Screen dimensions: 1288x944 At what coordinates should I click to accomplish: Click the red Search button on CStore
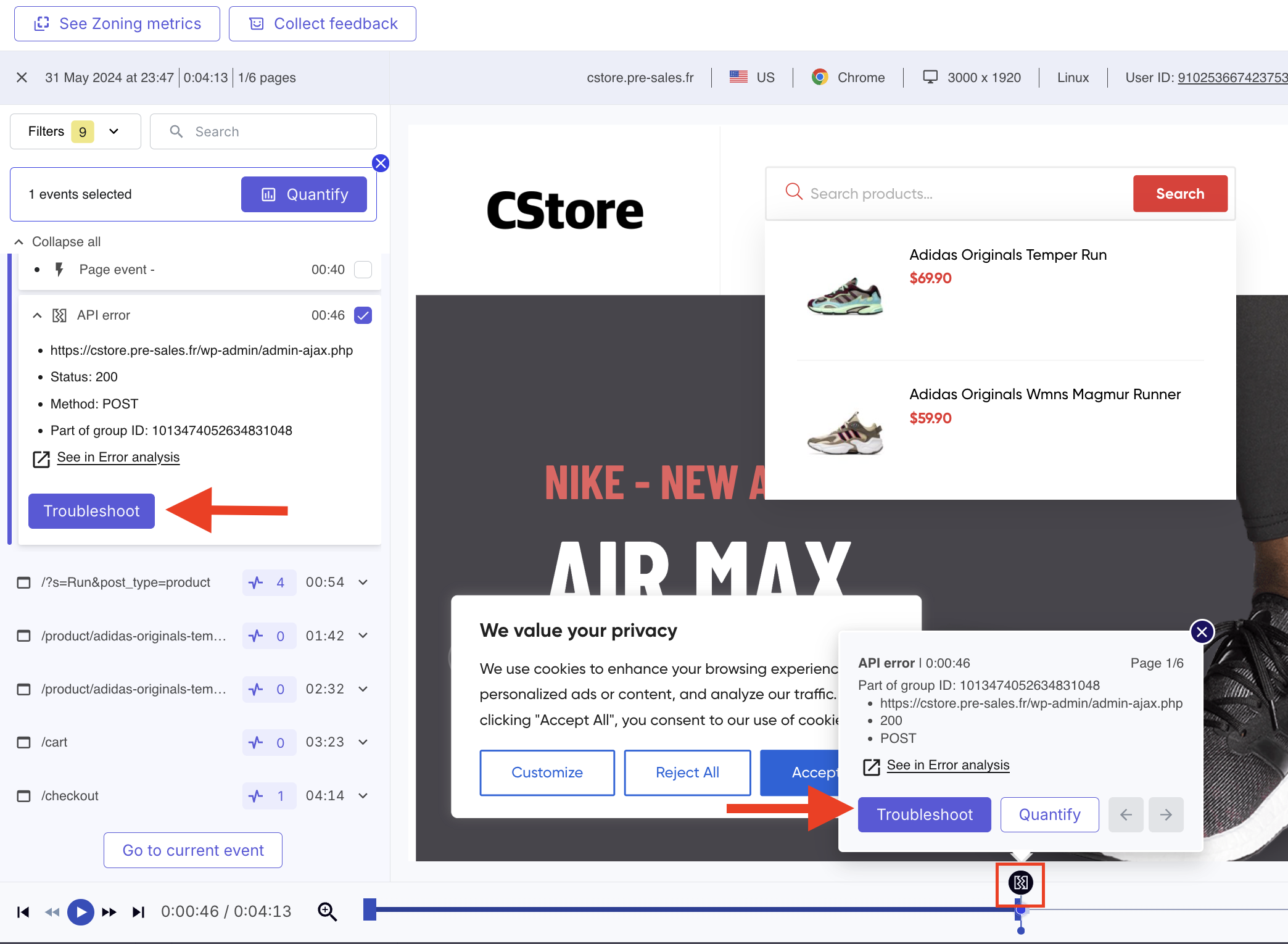coord(1180,194)
